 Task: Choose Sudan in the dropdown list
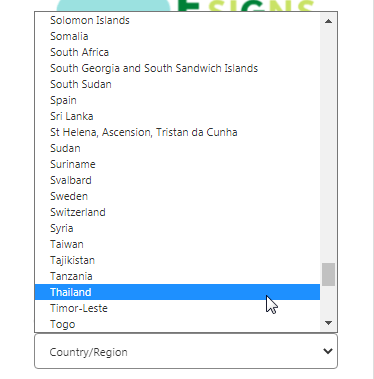177,148
